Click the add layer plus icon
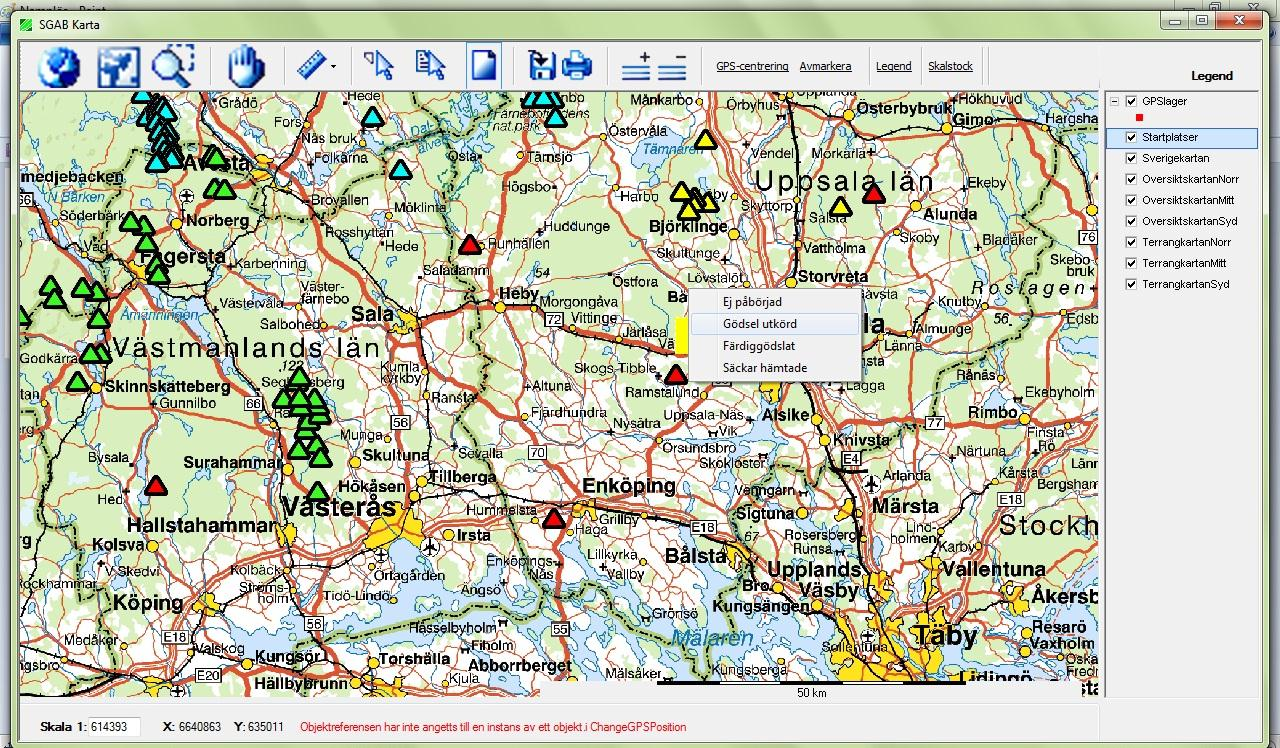Image resolution: width=1280 pixels, height=748 pixels. [x=636, y=66]
